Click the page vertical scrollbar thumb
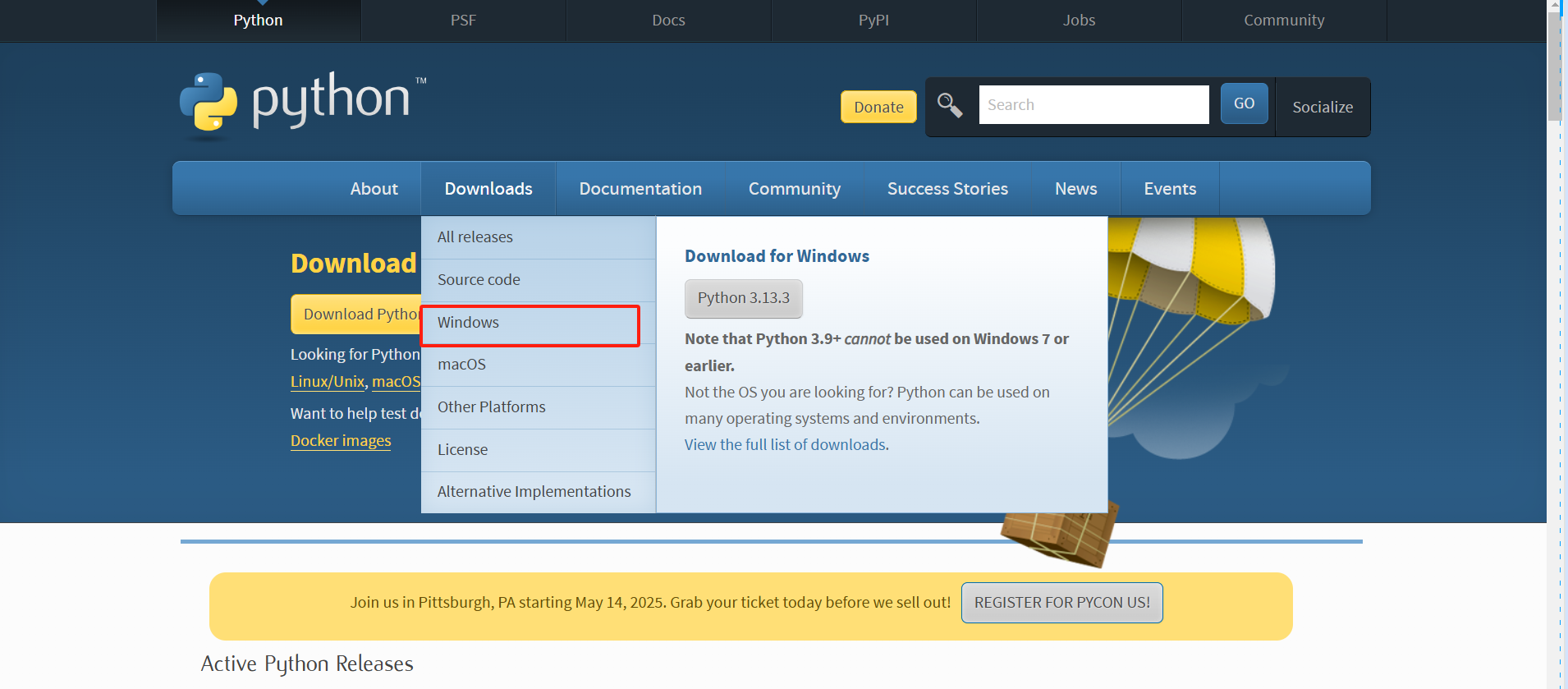Viewport: 1568px width, 689px height. pyautogui.click(x=1554, y=66)
